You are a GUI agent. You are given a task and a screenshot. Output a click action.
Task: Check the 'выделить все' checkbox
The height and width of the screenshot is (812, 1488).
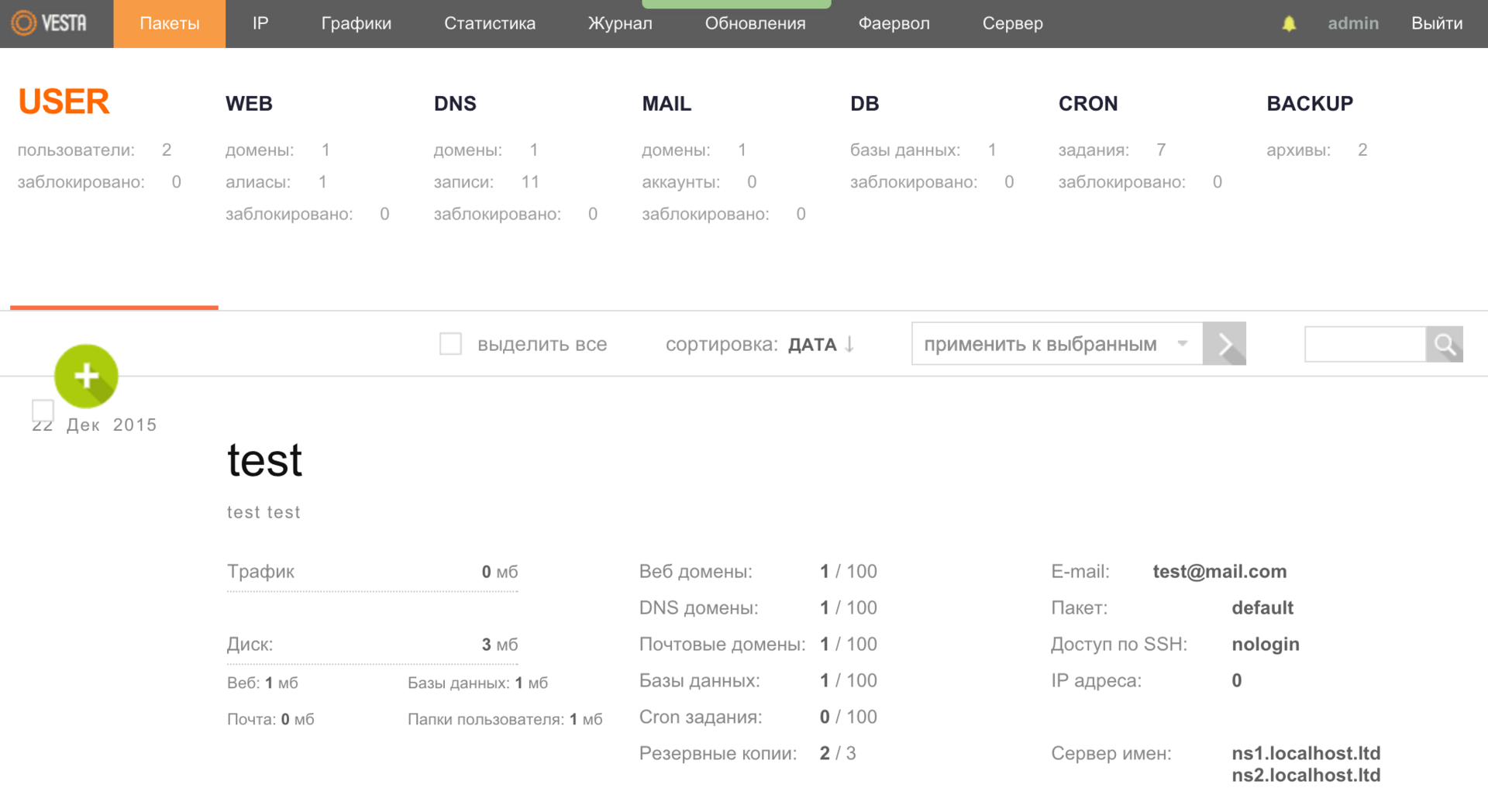[x=450, y=344]
